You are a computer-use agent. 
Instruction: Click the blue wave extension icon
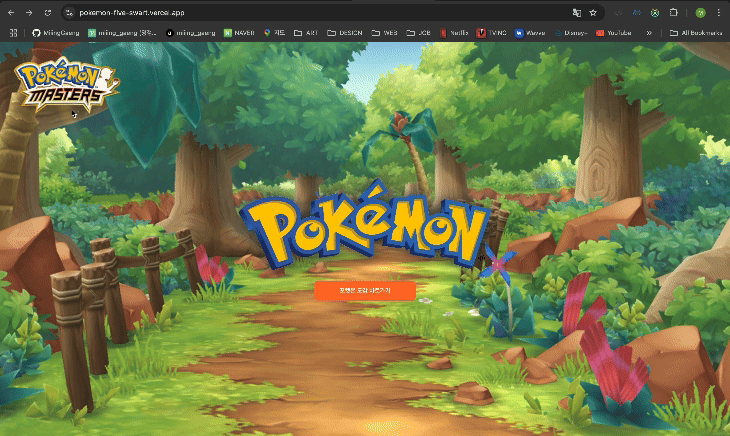tap(636, 13)
